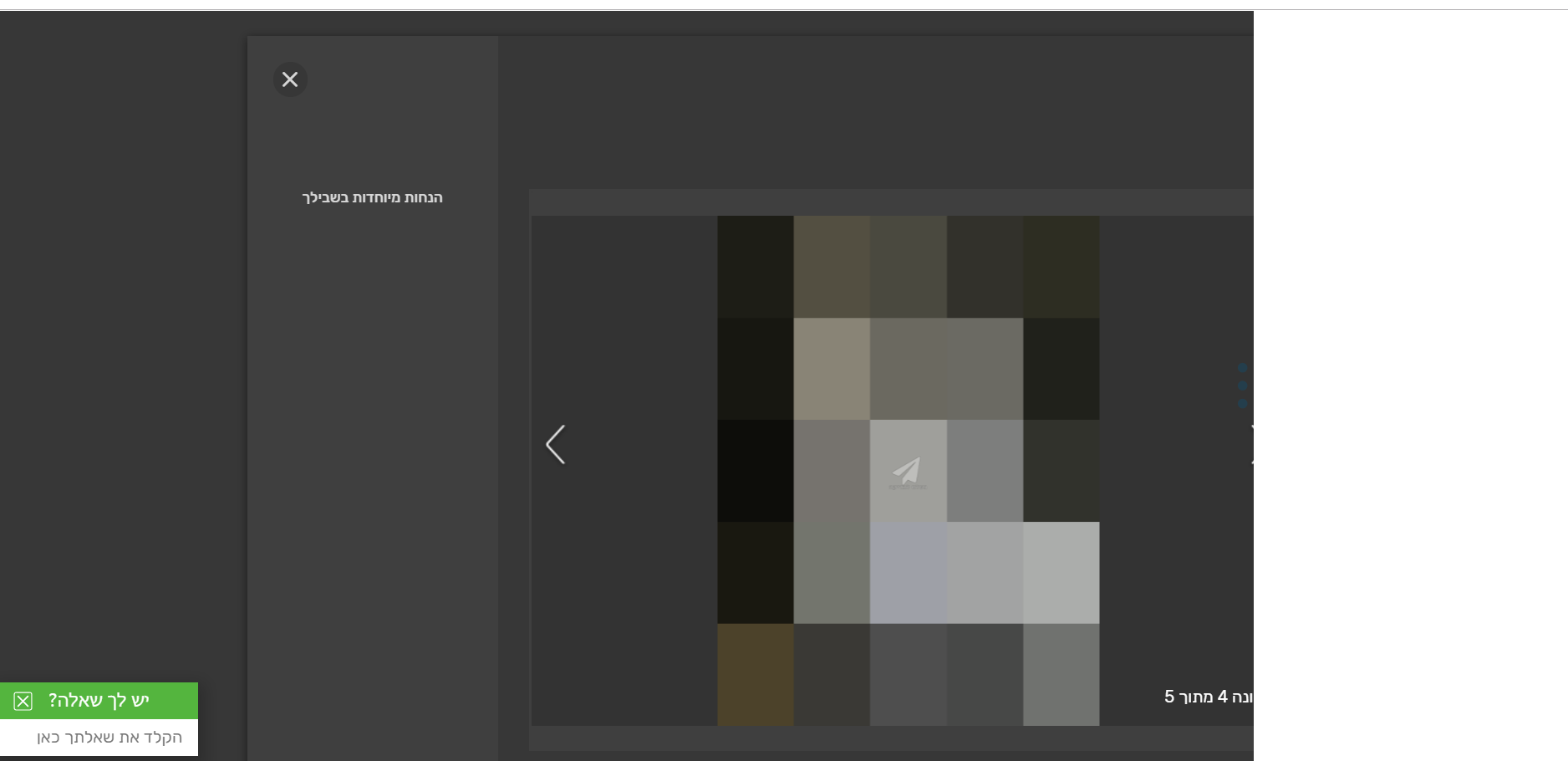Screen dimensions: 1568x761
Task: Click the gray strip above the gallery image
Action: [x=890, y=202]
